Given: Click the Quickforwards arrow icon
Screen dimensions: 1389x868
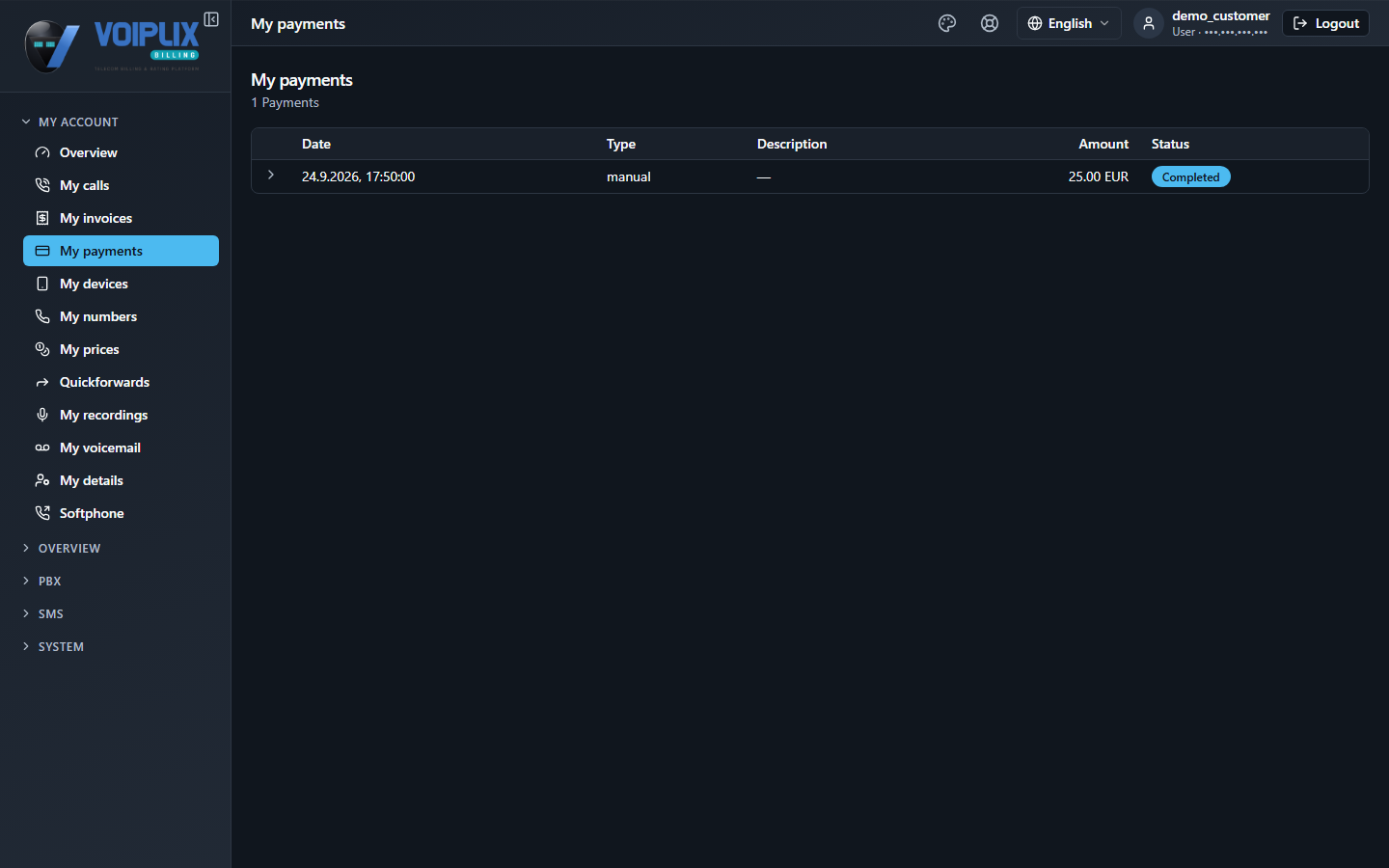Looking at the screenshot, I should click(42, 382).
